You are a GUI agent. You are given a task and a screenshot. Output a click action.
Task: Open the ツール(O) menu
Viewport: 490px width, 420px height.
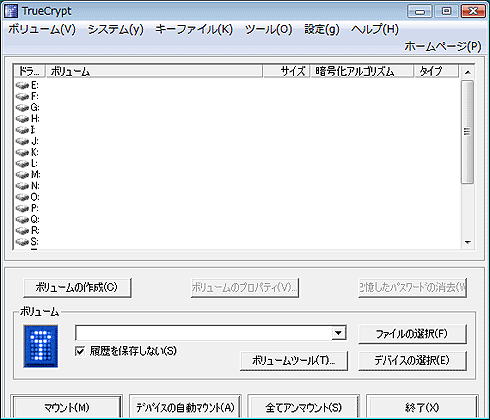pyautogui.click(x=268, y=30)
